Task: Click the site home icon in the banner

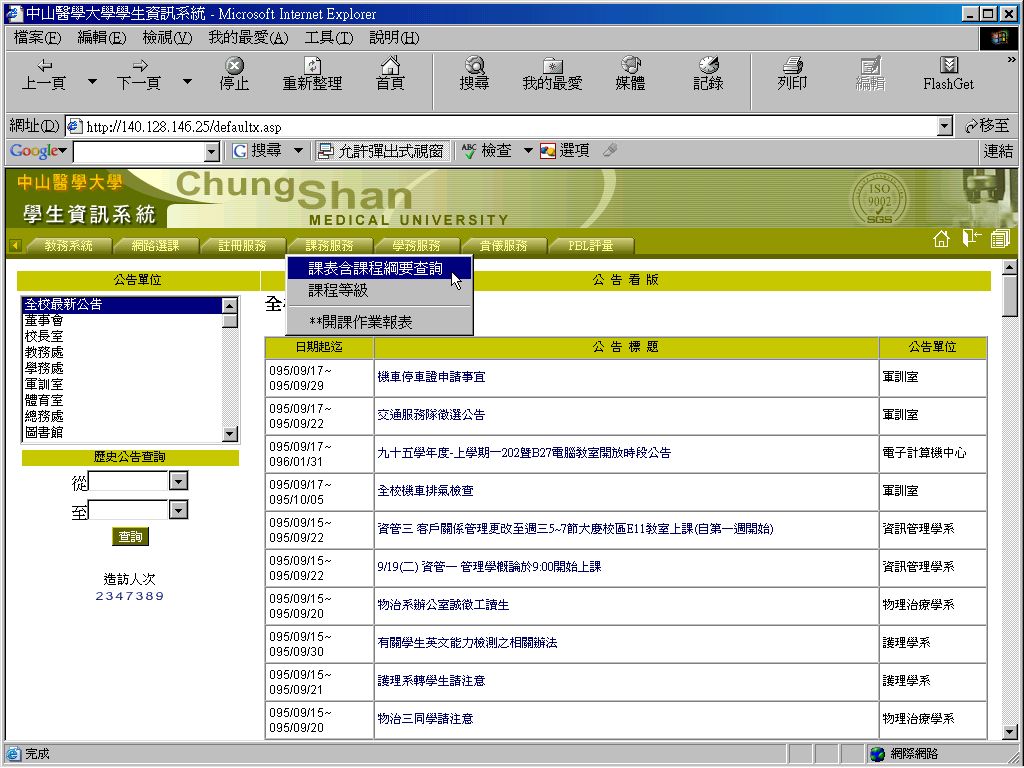Action: coord(941,239)
